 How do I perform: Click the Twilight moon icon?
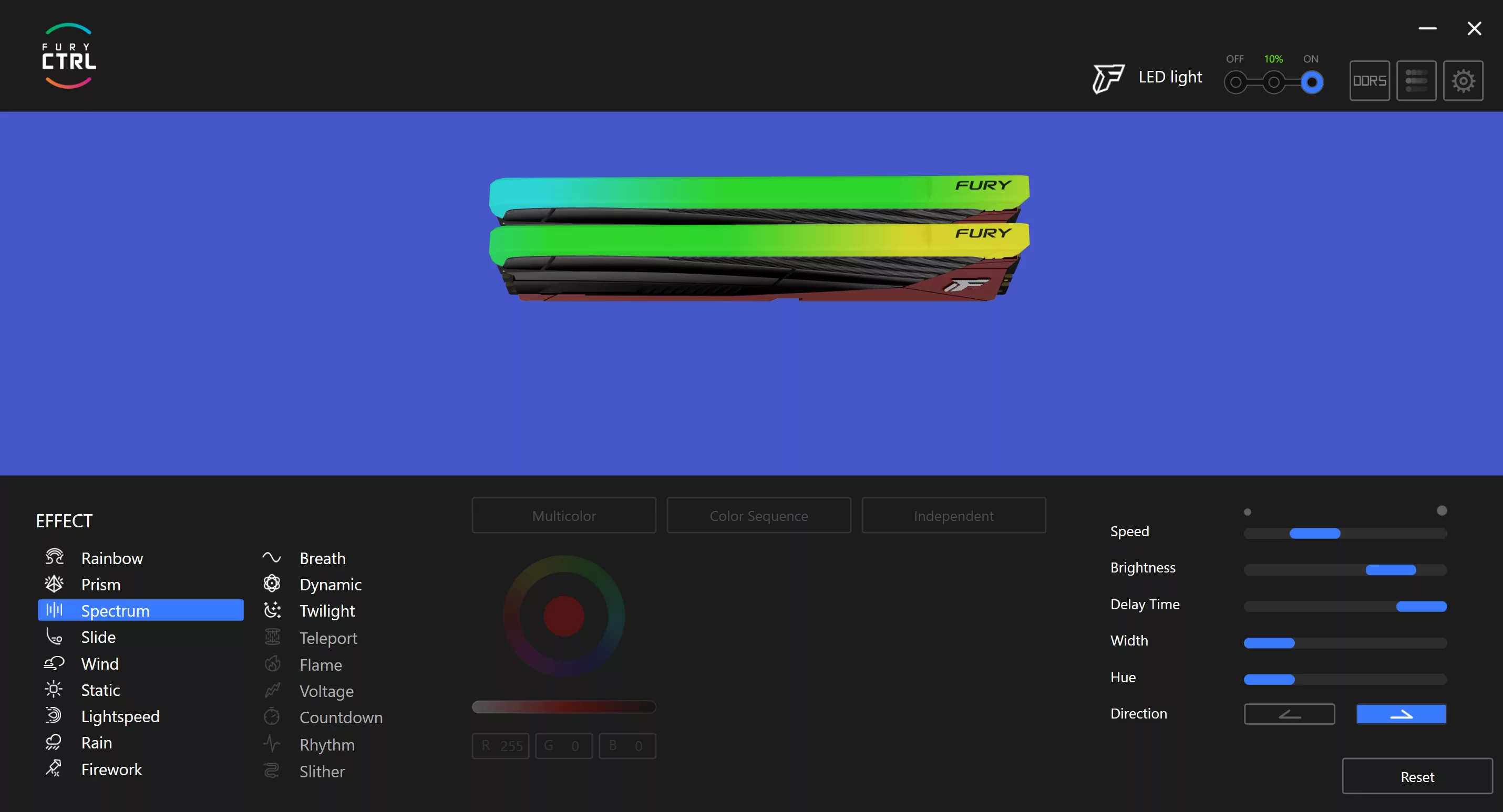[272, 610]
